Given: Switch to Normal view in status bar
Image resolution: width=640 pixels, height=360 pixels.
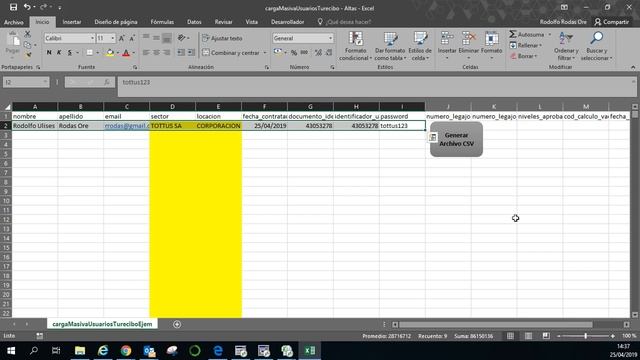Looking at the screenshot, I should click(x=510, y=336).
